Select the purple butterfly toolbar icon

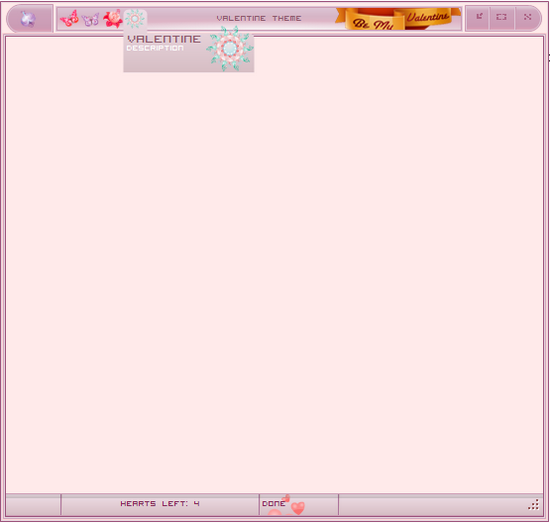click(x=90, y=19)
